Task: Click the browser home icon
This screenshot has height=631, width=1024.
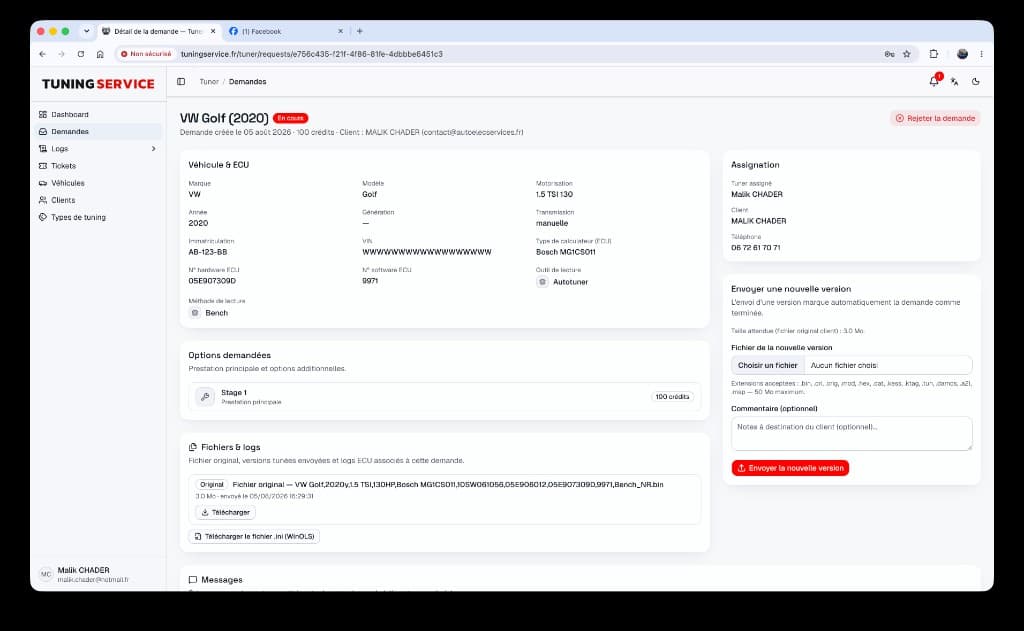Action: [100, 54]
